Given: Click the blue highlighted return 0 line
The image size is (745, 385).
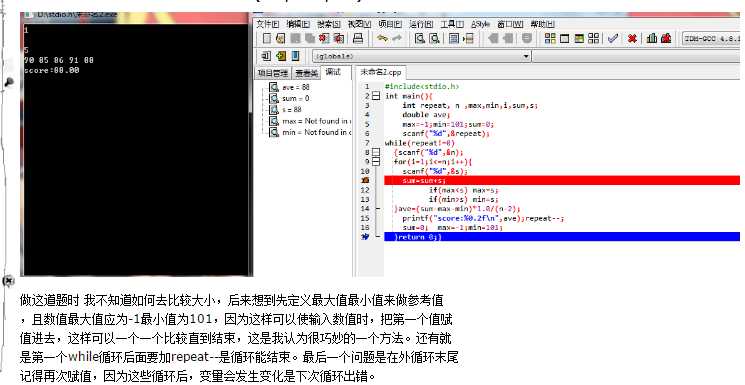Looking at the screenshot, I should [x=562, y=237].
